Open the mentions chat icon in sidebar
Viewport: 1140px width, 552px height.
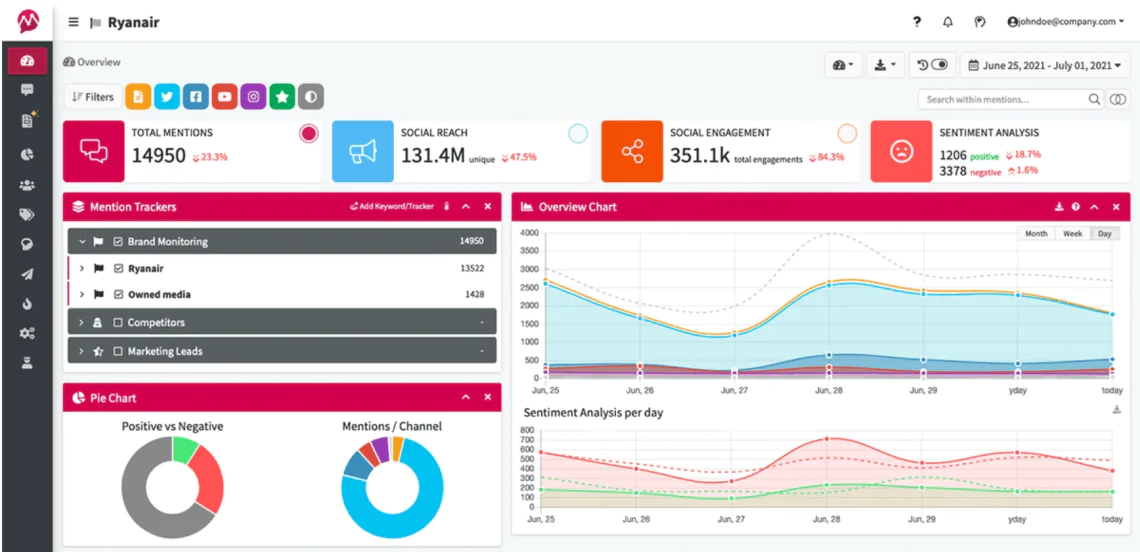click(x=27, y=90)
